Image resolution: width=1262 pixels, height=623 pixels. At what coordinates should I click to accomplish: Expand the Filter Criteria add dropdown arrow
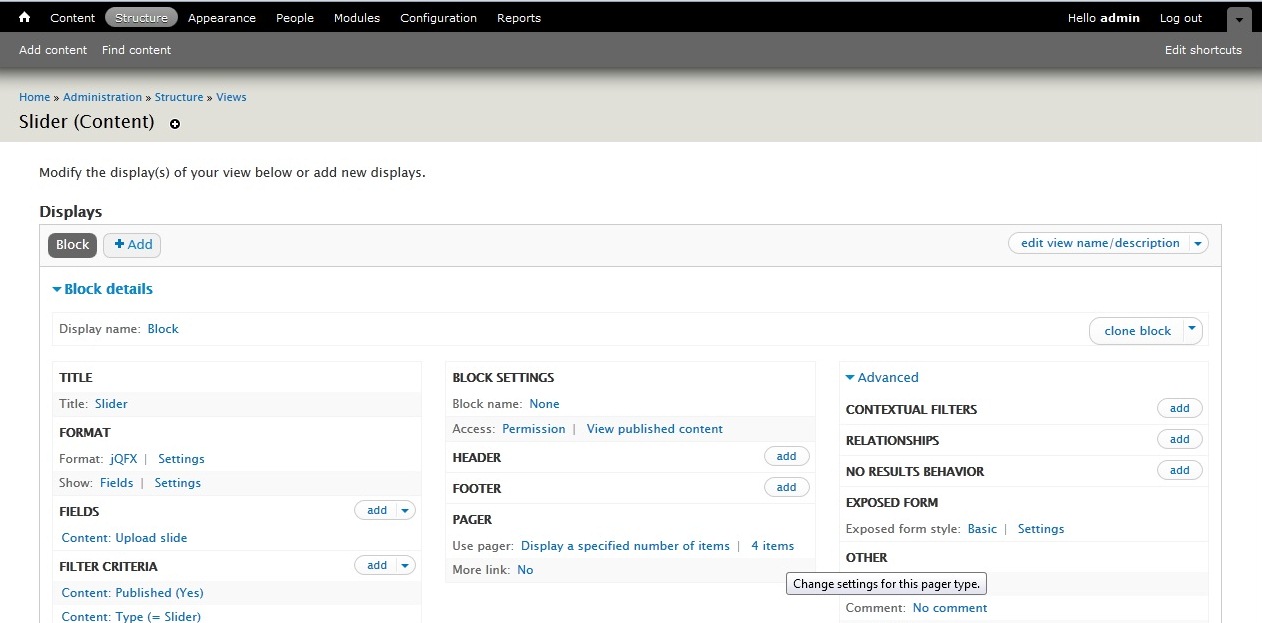[x=405, y=565]
